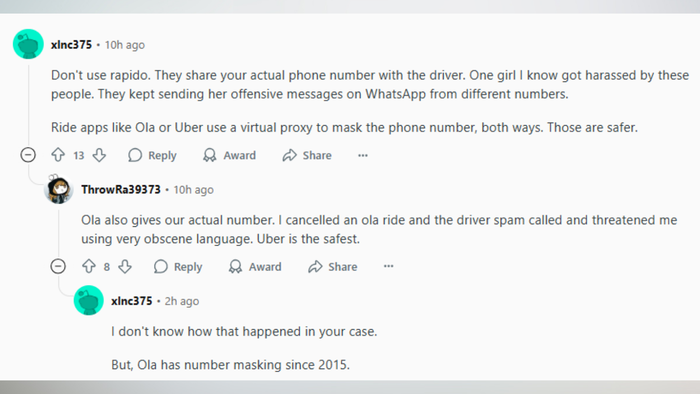Image resolution: width=700 pixels, height=394 pixels.
Task: Click ThrowRa39373's avatar image
Action: tap(58, 189)
